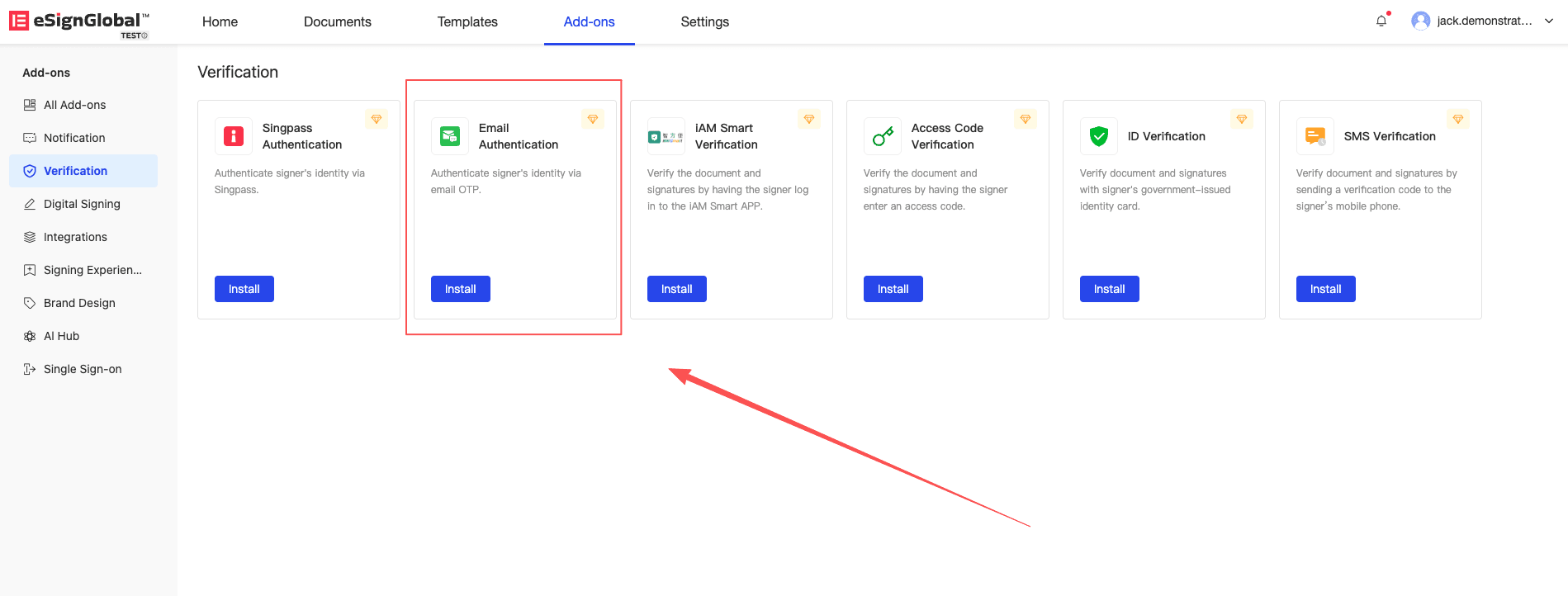Select Digital Signing in sidebar
This screenshot has width=1568, height=596.
click(82, 204)
